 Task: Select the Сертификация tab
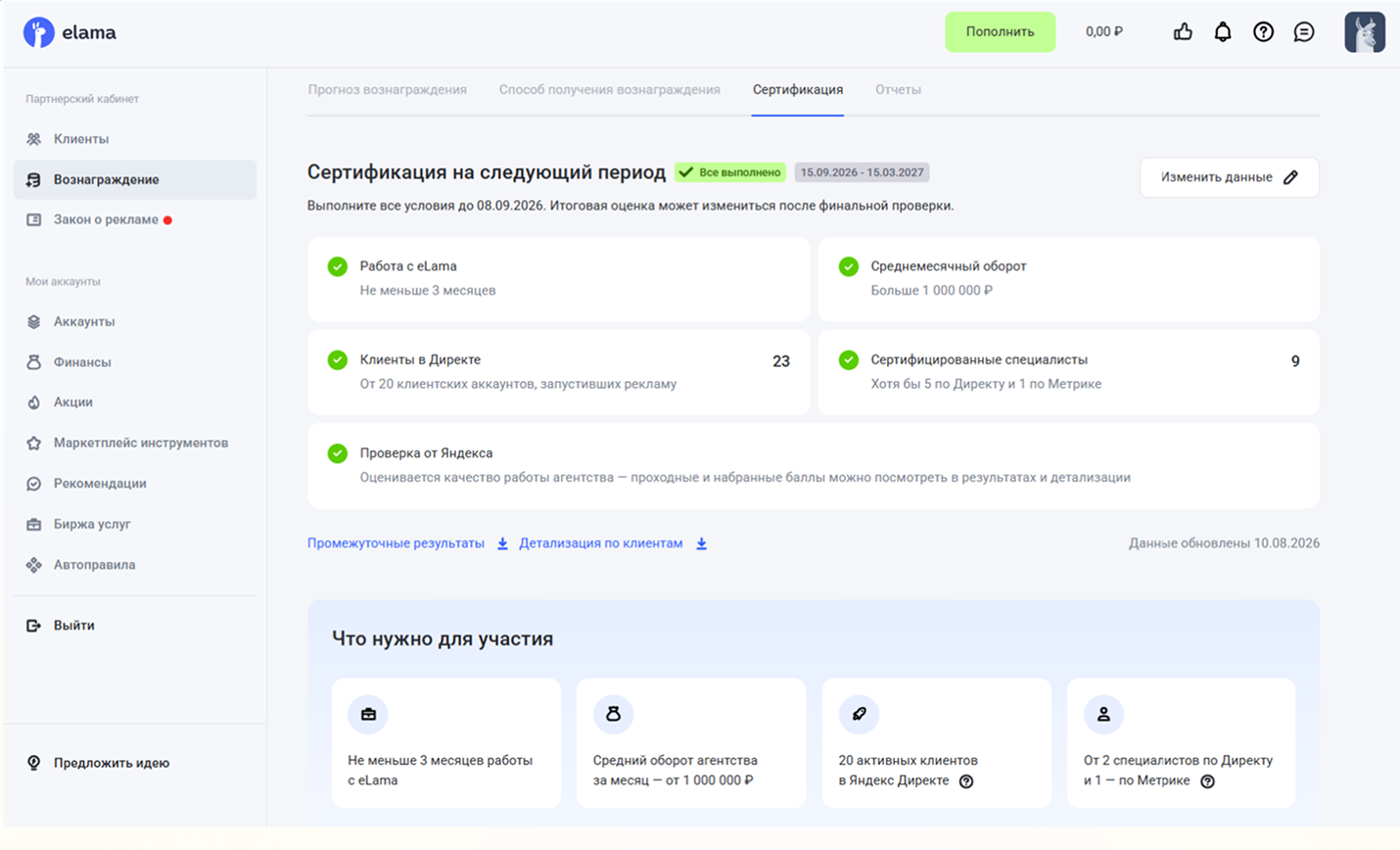[797, 90]
